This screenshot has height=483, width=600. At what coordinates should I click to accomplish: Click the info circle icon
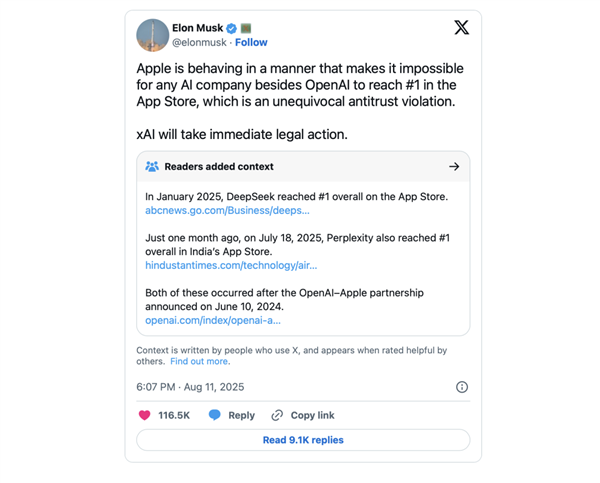(461, 387)
